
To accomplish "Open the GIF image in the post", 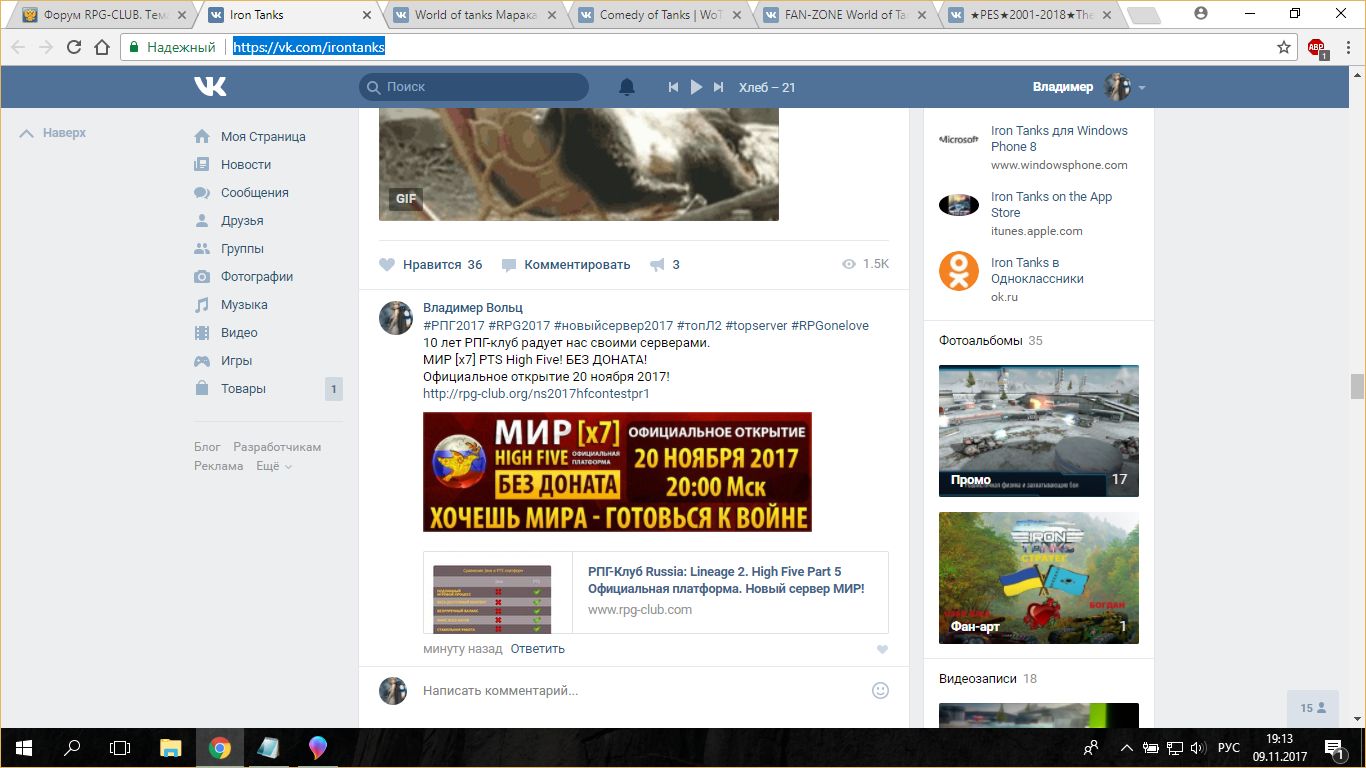I will [x=579, y=165].
